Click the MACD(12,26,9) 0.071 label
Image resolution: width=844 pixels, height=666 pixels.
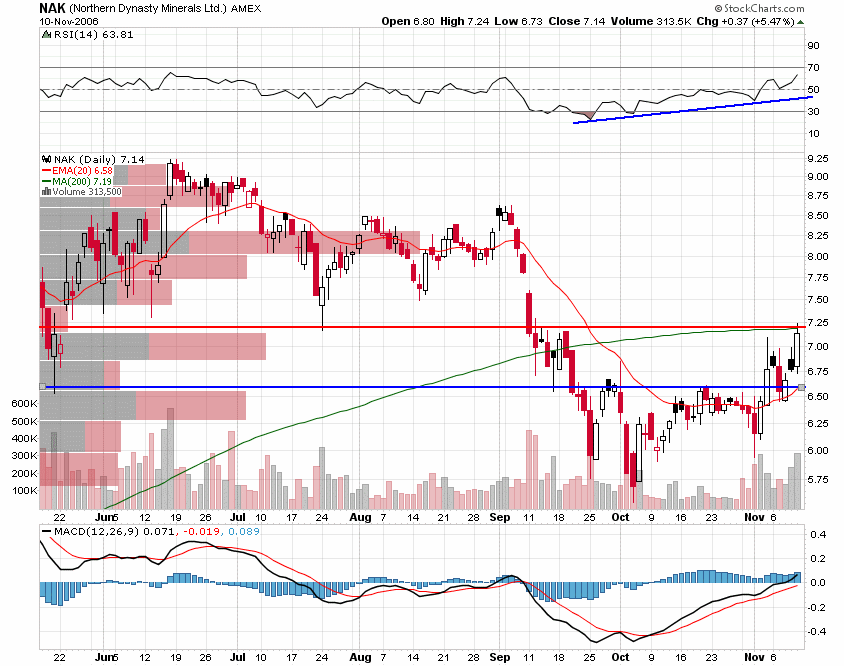[114, 531]
